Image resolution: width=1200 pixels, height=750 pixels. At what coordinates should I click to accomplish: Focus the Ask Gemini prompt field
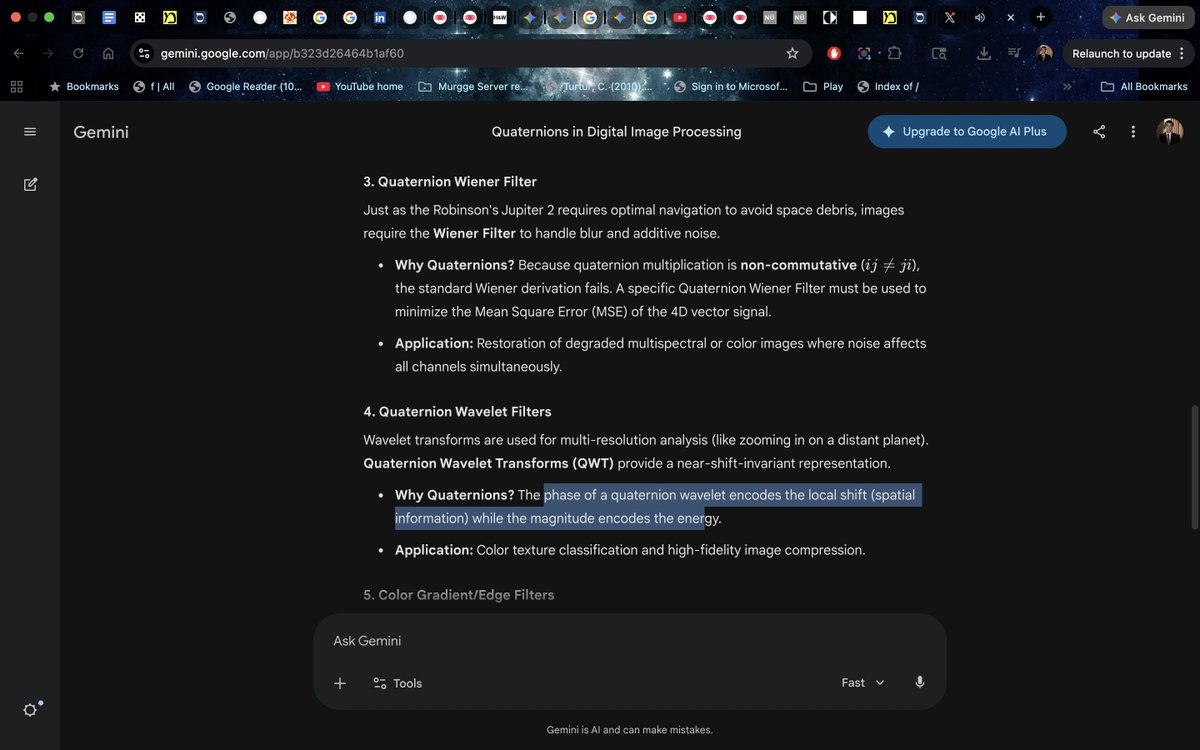630,641
